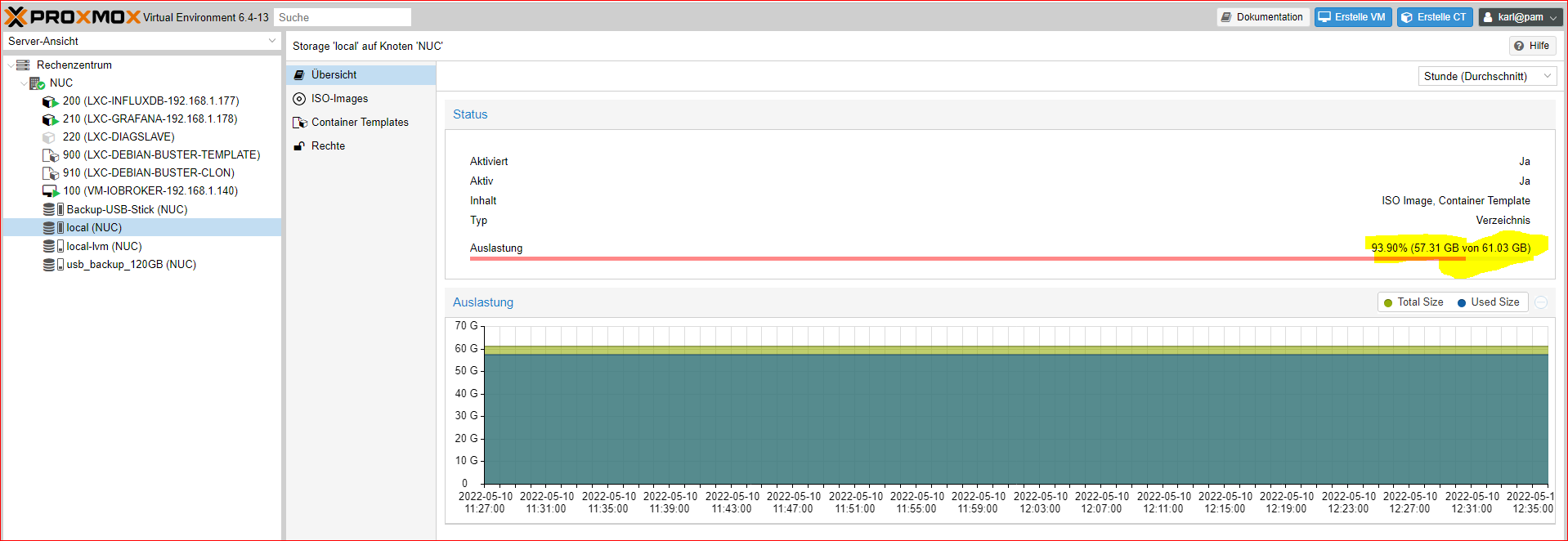Click the Suche search field
Screen dimensions: 1568x541
[x=343, y=17]
